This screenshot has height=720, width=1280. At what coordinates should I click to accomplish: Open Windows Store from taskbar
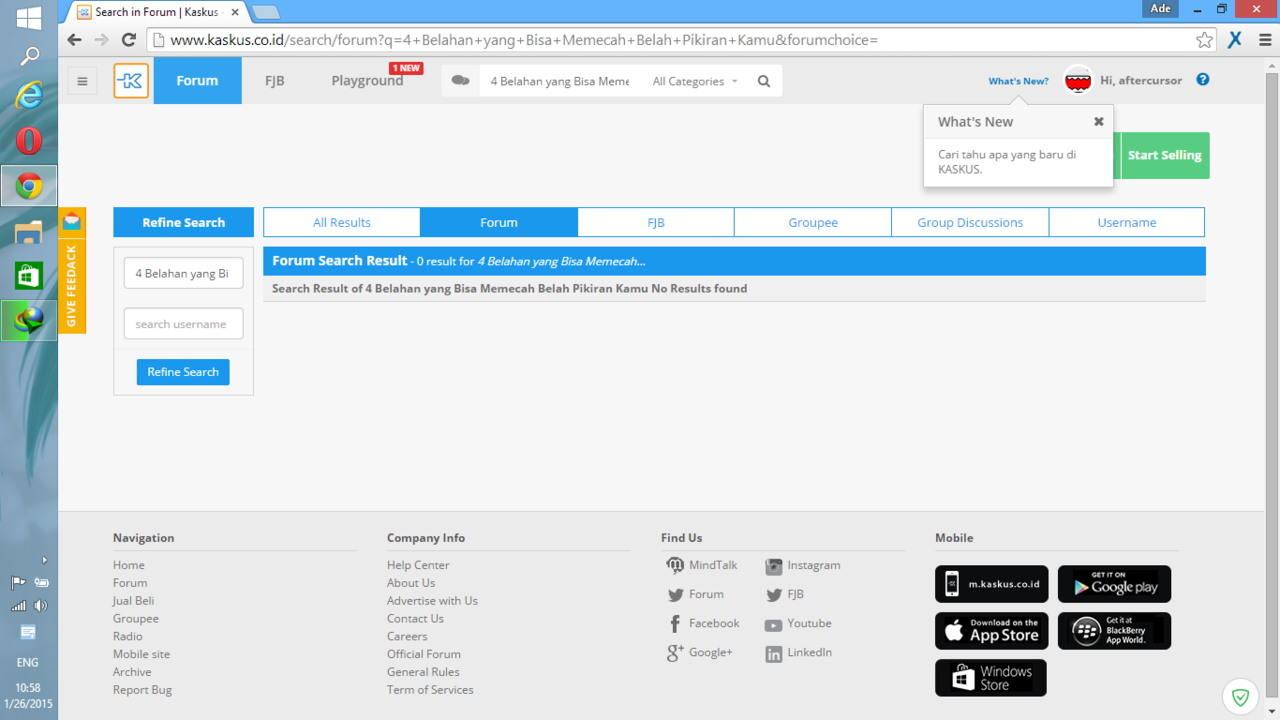click(x=29, y=276)
